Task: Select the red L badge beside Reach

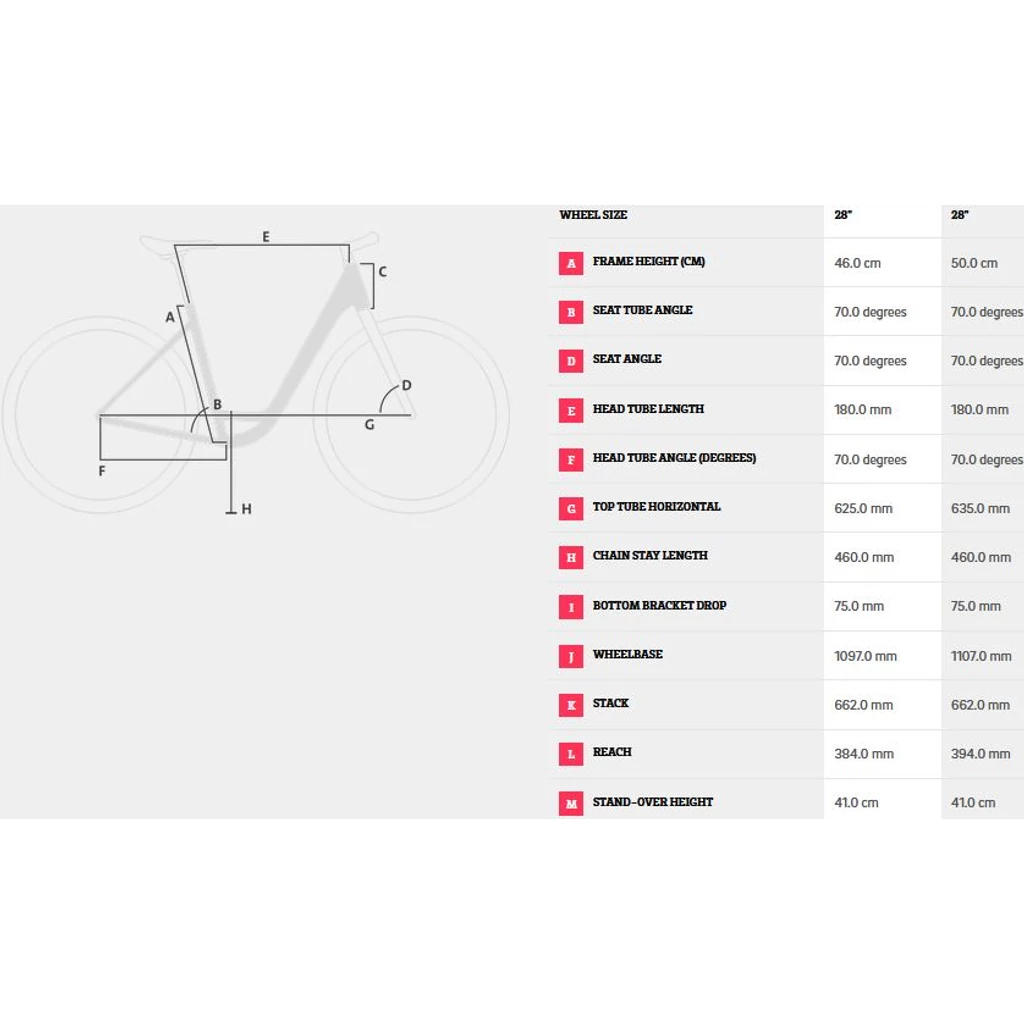Action: coord(571,754)
